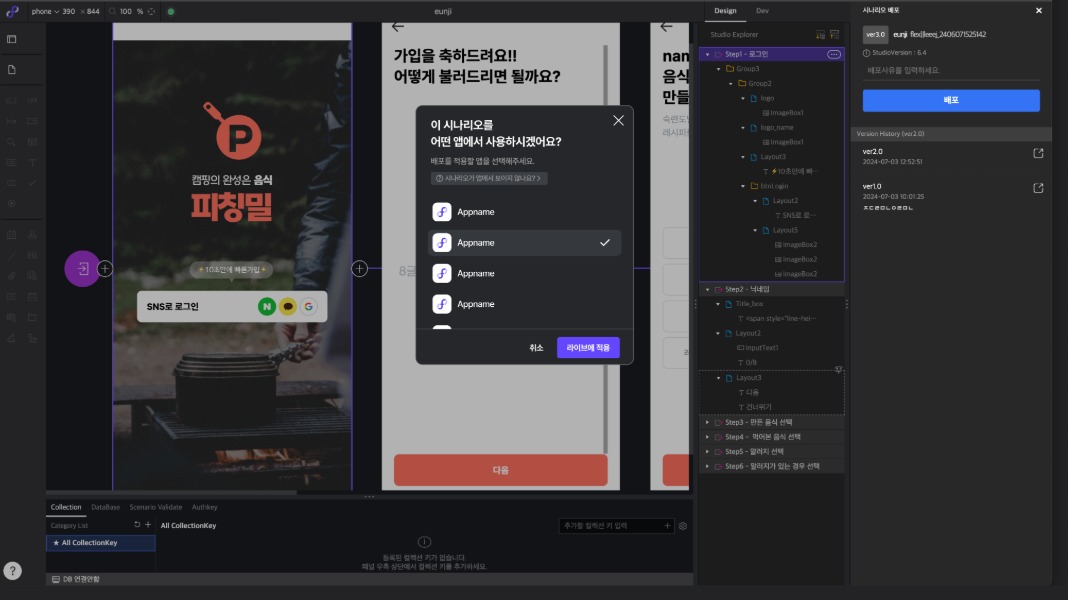
Task: Collapse the Step1 - 로그인 tree node
Action: [x=707, y=54]
